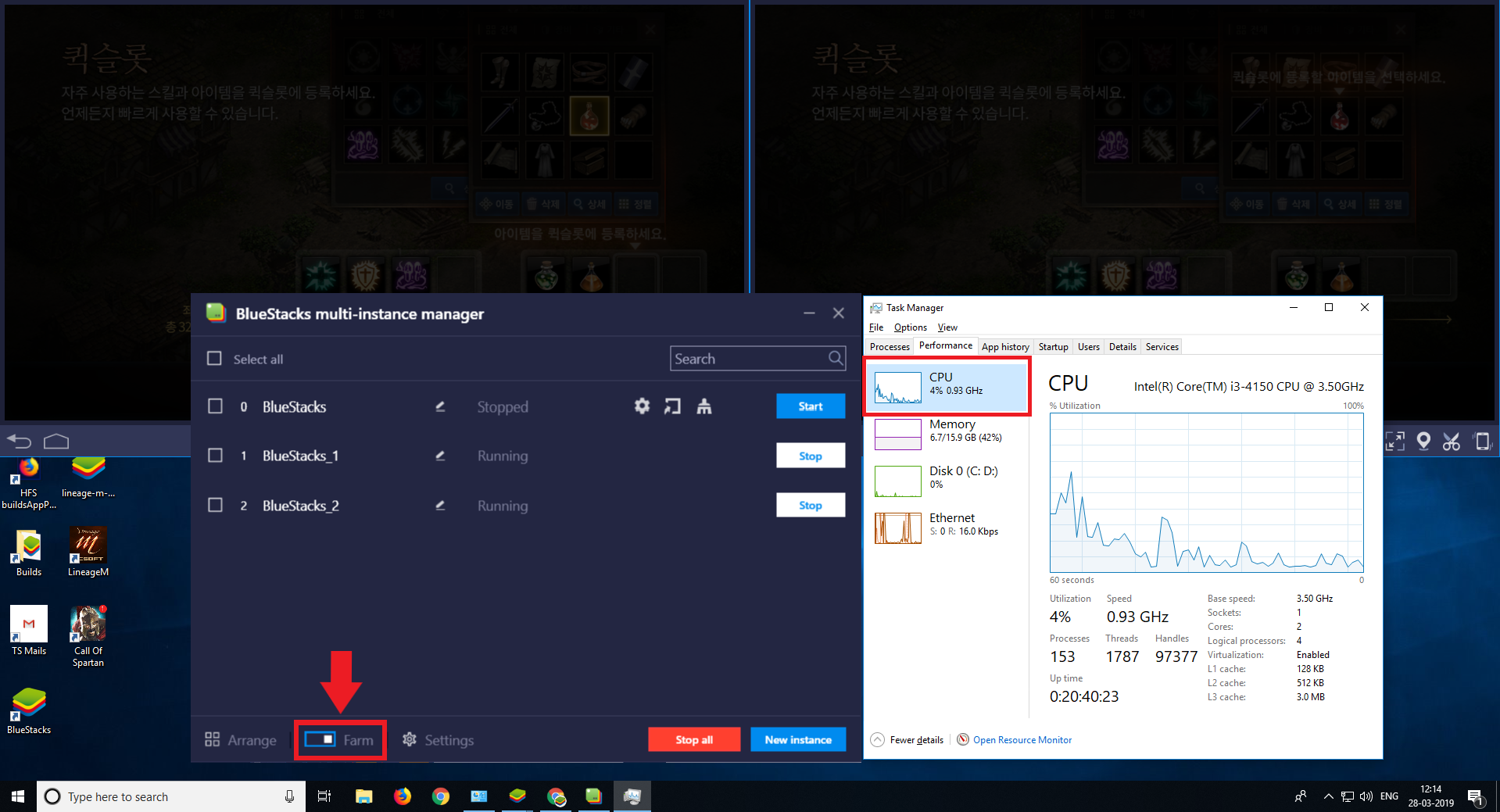Click the Android home icon in BlueStacks window
Image resolution: width=1500 pixels, height=812 pixels.
(x=56, y=442)
